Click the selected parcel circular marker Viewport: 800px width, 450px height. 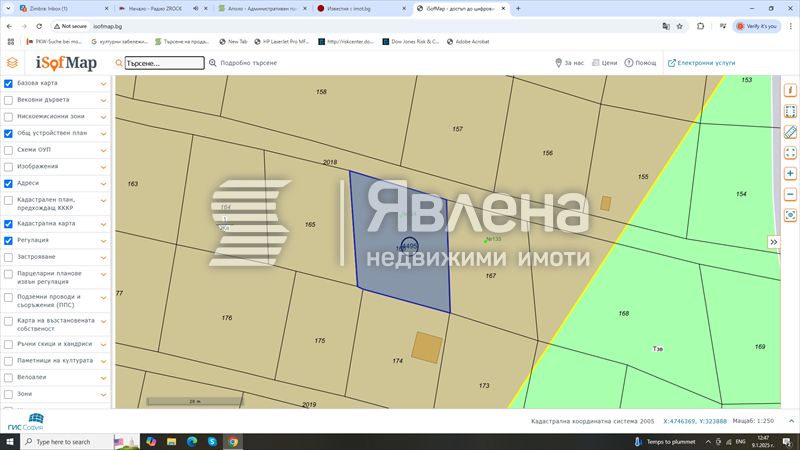(409, 246)
